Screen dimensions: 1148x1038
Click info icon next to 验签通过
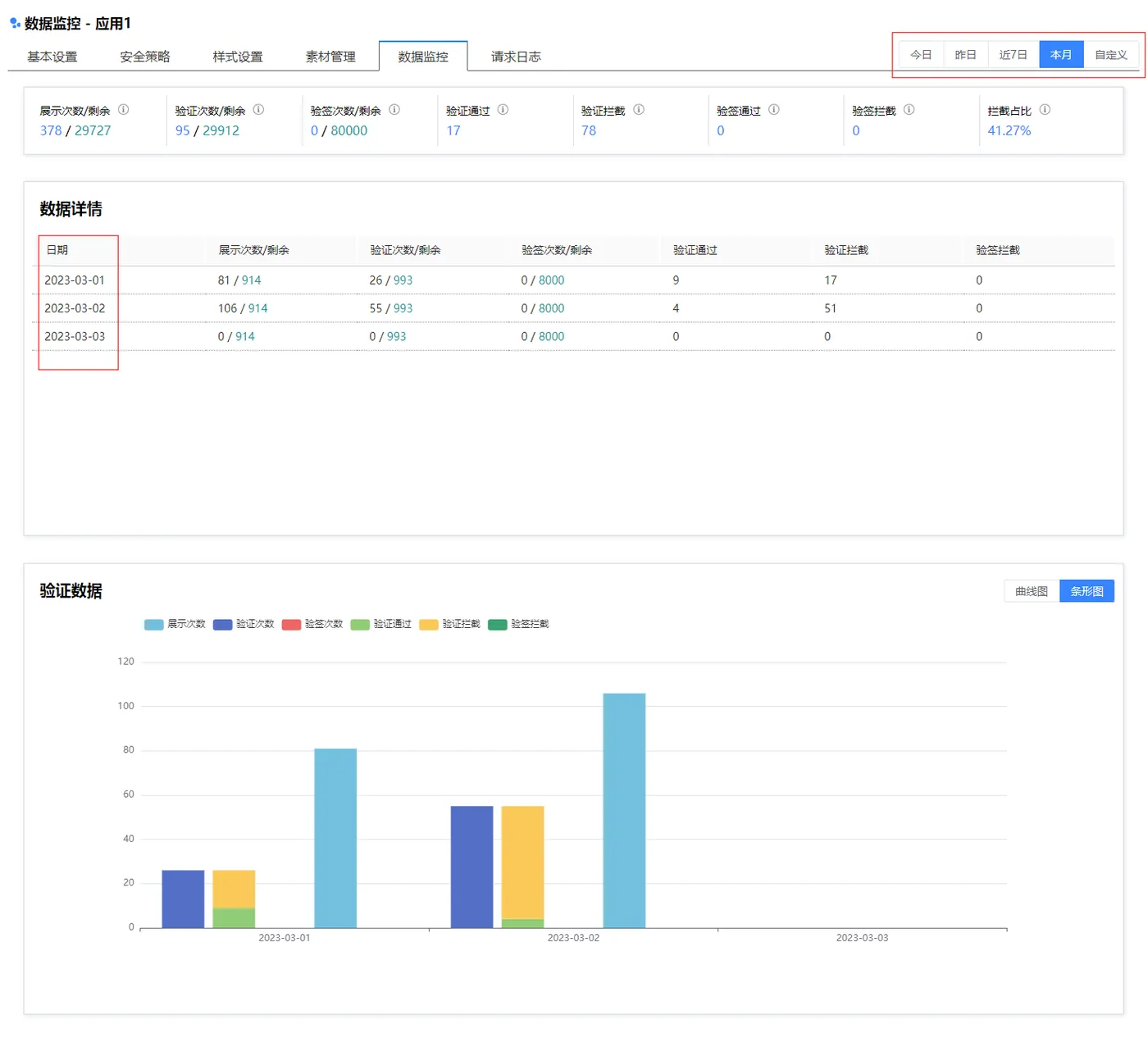point(774,109)
